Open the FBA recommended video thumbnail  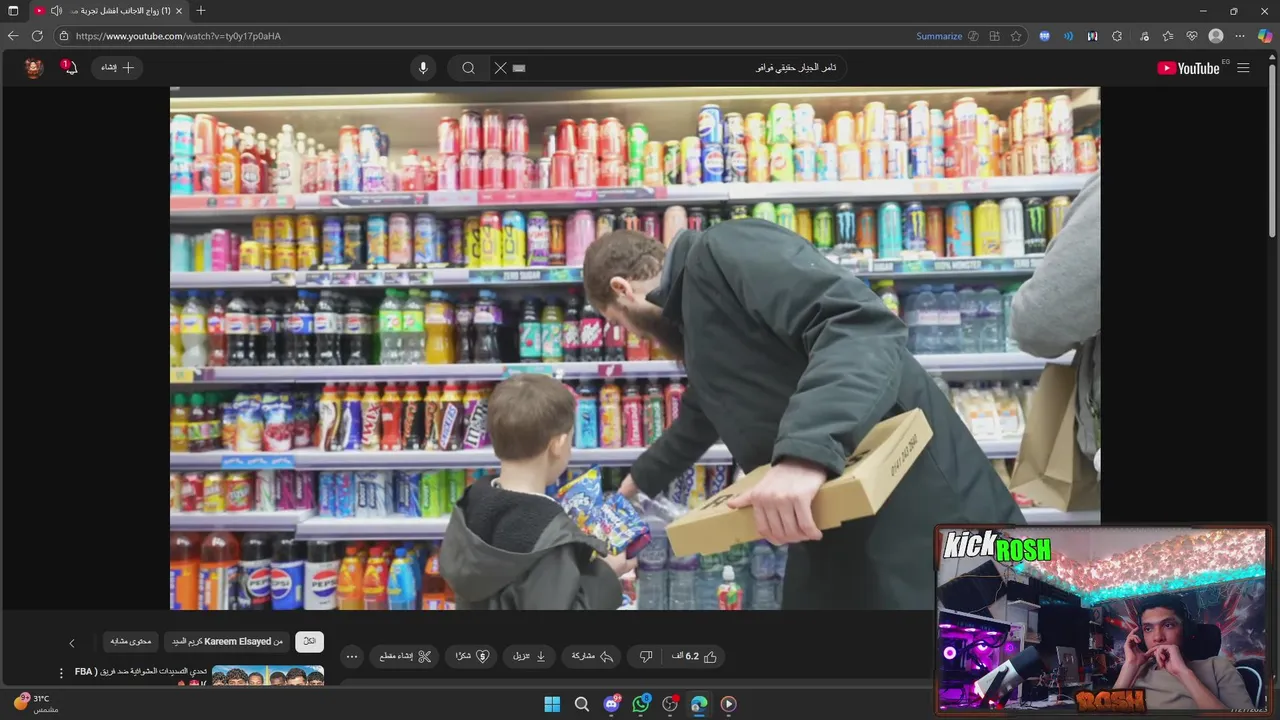268,677
